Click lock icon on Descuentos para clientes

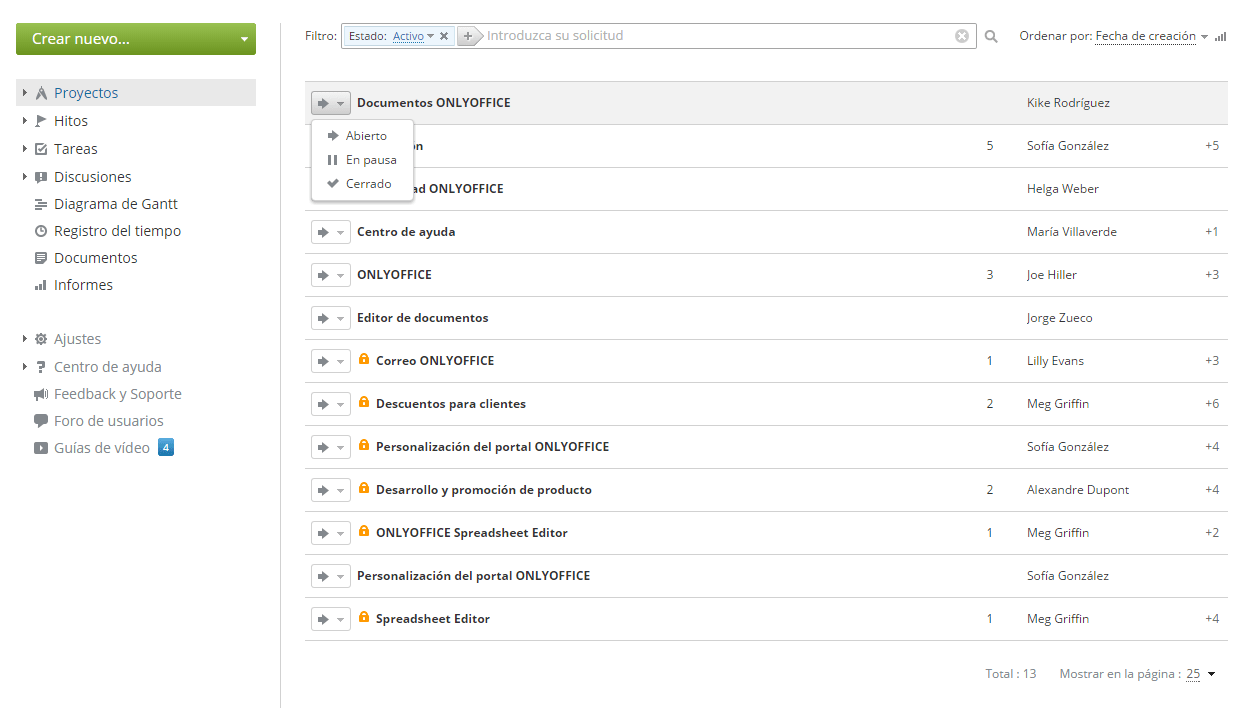click(x=364, y=402)
